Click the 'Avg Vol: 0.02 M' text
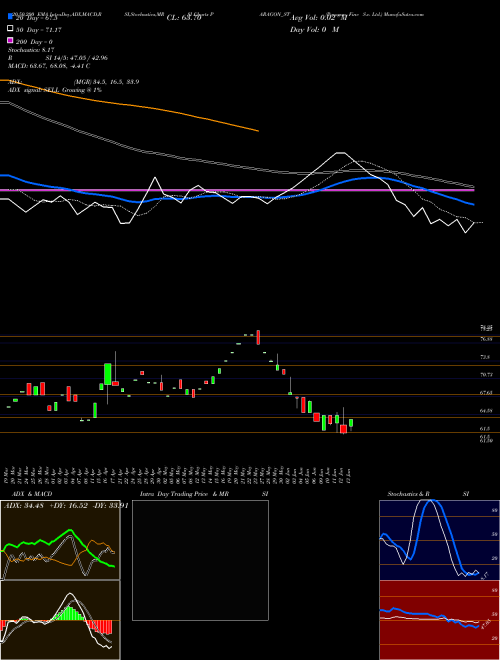The height and width of the screenshot is (660, 500). click(x=318, y=18)
